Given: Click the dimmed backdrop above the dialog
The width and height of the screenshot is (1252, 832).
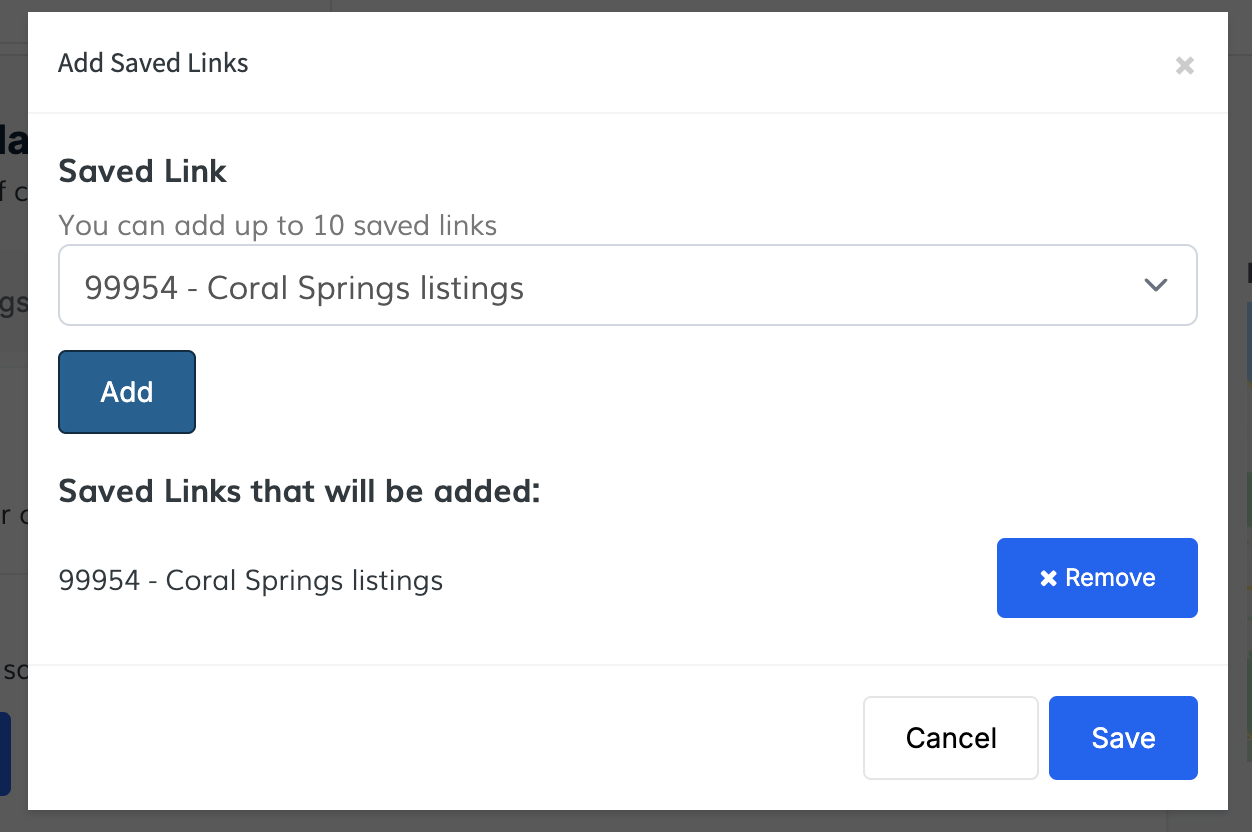Looking at the screenshot, I should click(700, 5).
